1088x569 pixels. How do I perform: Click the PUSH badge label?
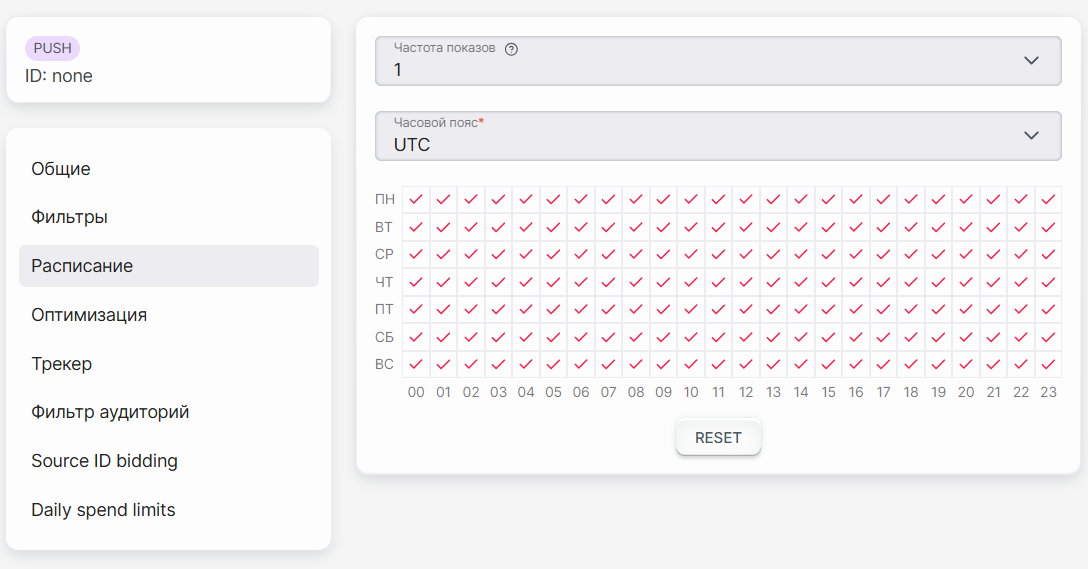(53, 49)
